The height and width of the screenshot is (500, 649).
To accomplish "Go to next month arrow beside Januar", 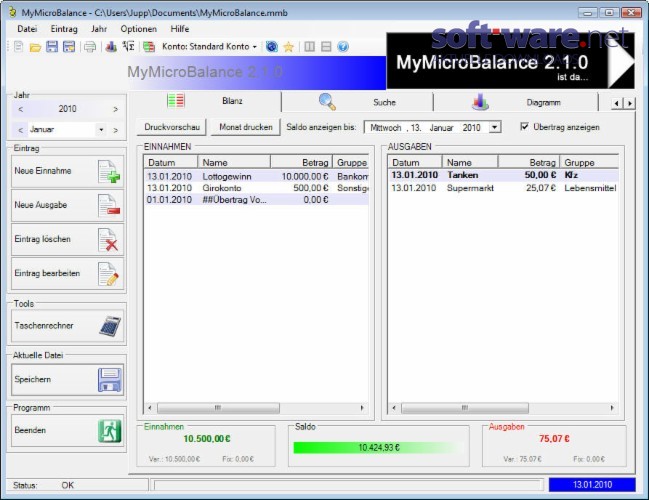I will pos(115,130).
